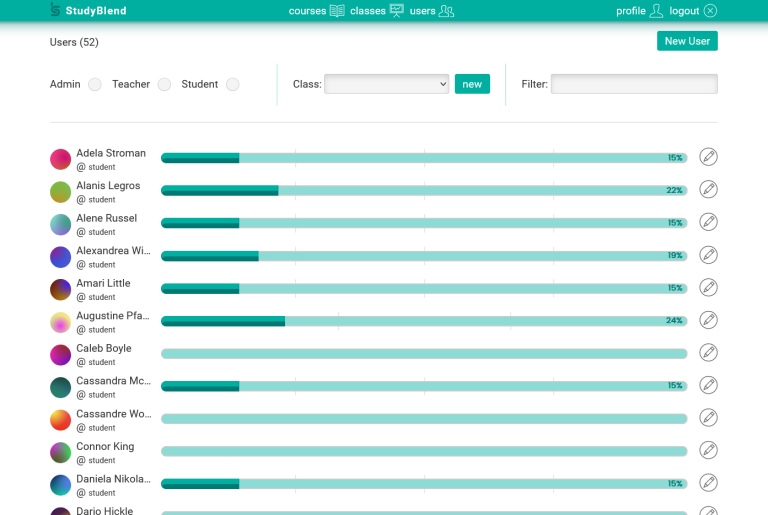Select the Student radio button
Image resolution: width=768 pixels, height=515 pixels.
[x=233, y=84]
